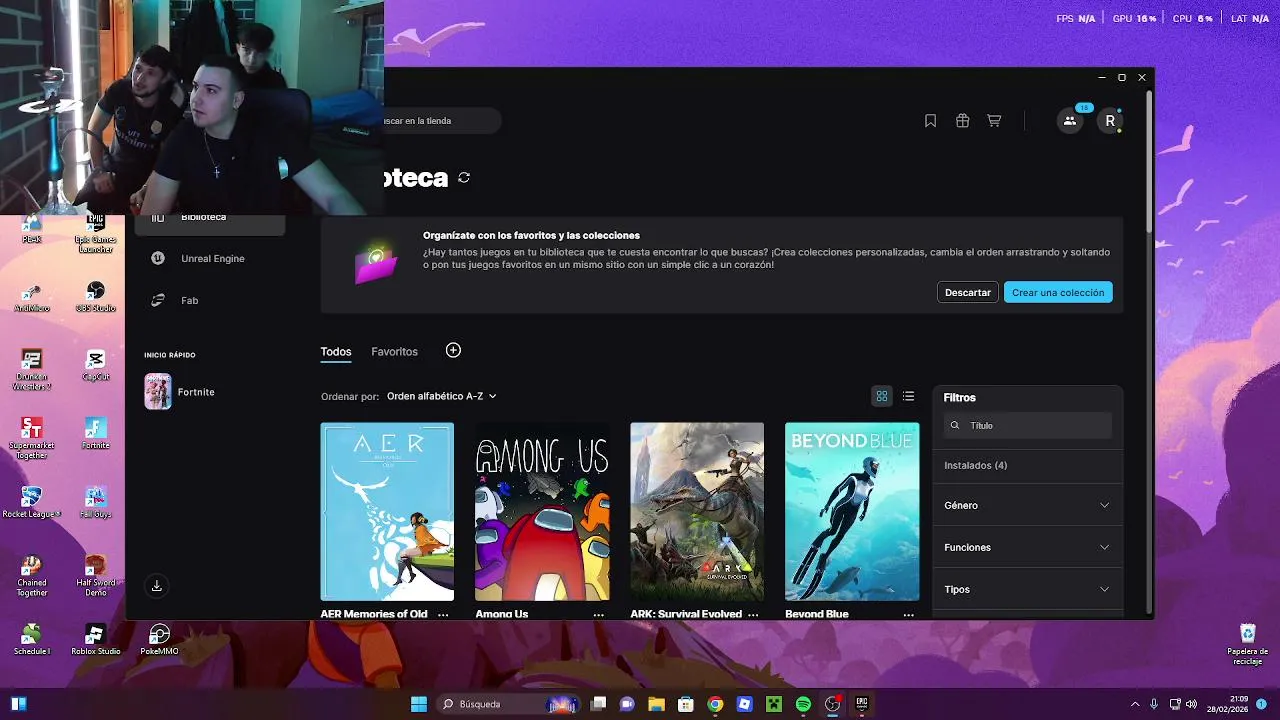
Task: Open Spotify from the taskbar
Action: (803, 704)
